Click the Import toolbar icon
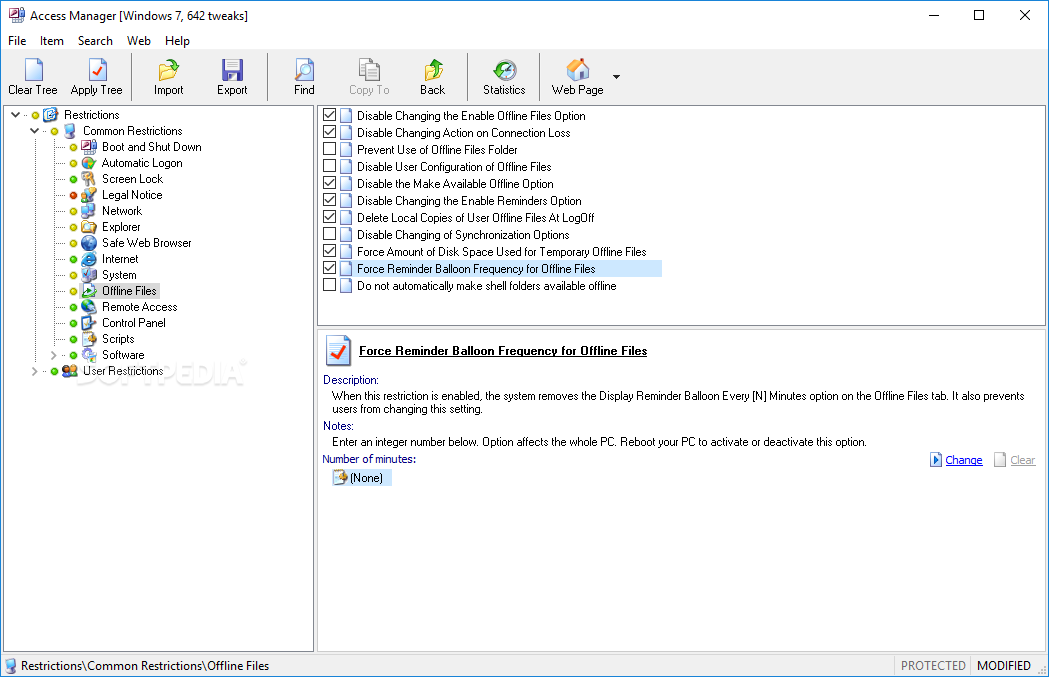Viewport: 1049px width, 677px height. (x=168, y=70)
